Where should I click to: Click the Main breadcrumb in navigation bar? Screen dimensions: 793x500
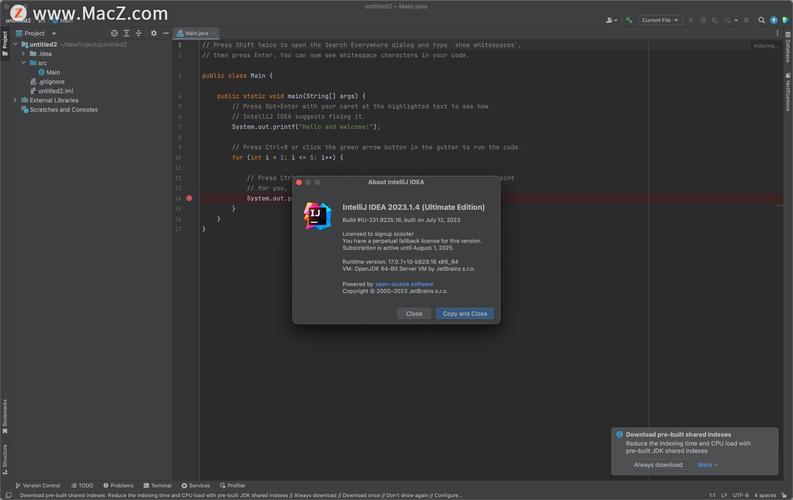pos(63,21)
